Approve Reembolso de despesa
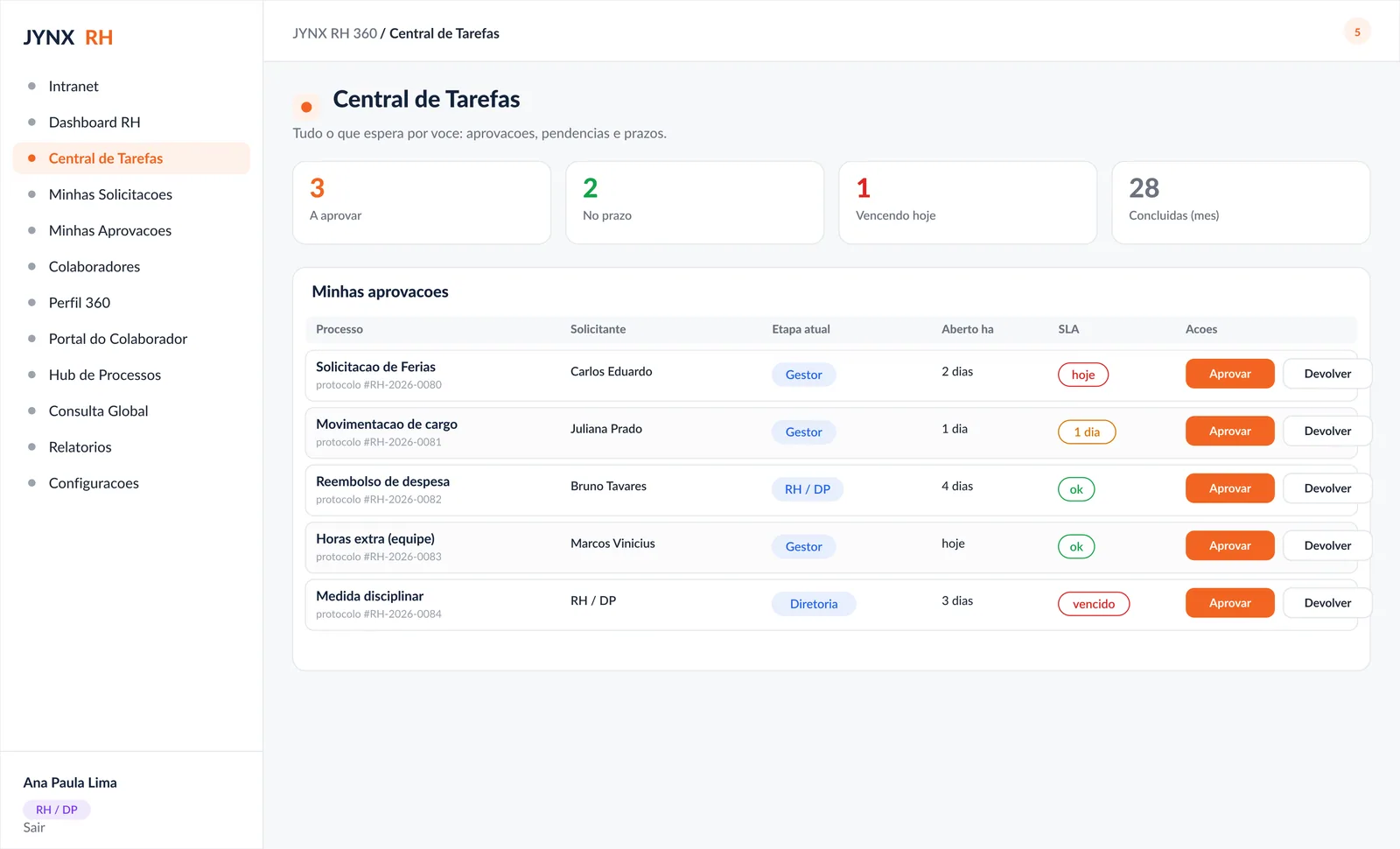Image resolution: width=1400 pixels, height=849 pixels. tap(1229, 488)
